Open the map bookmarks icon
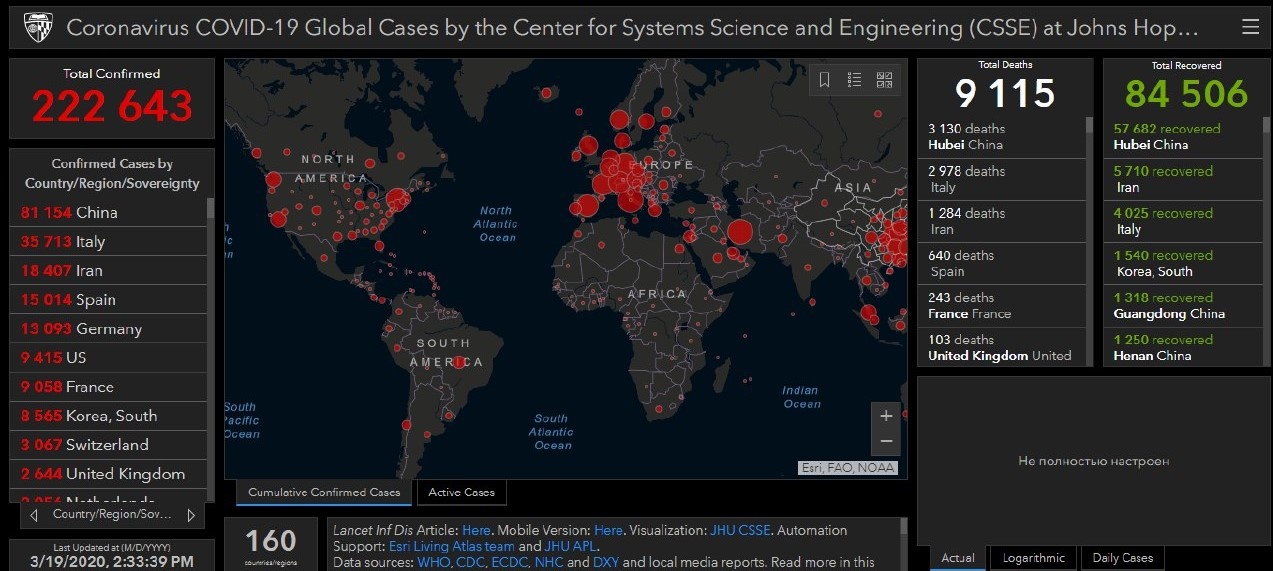 824,80
